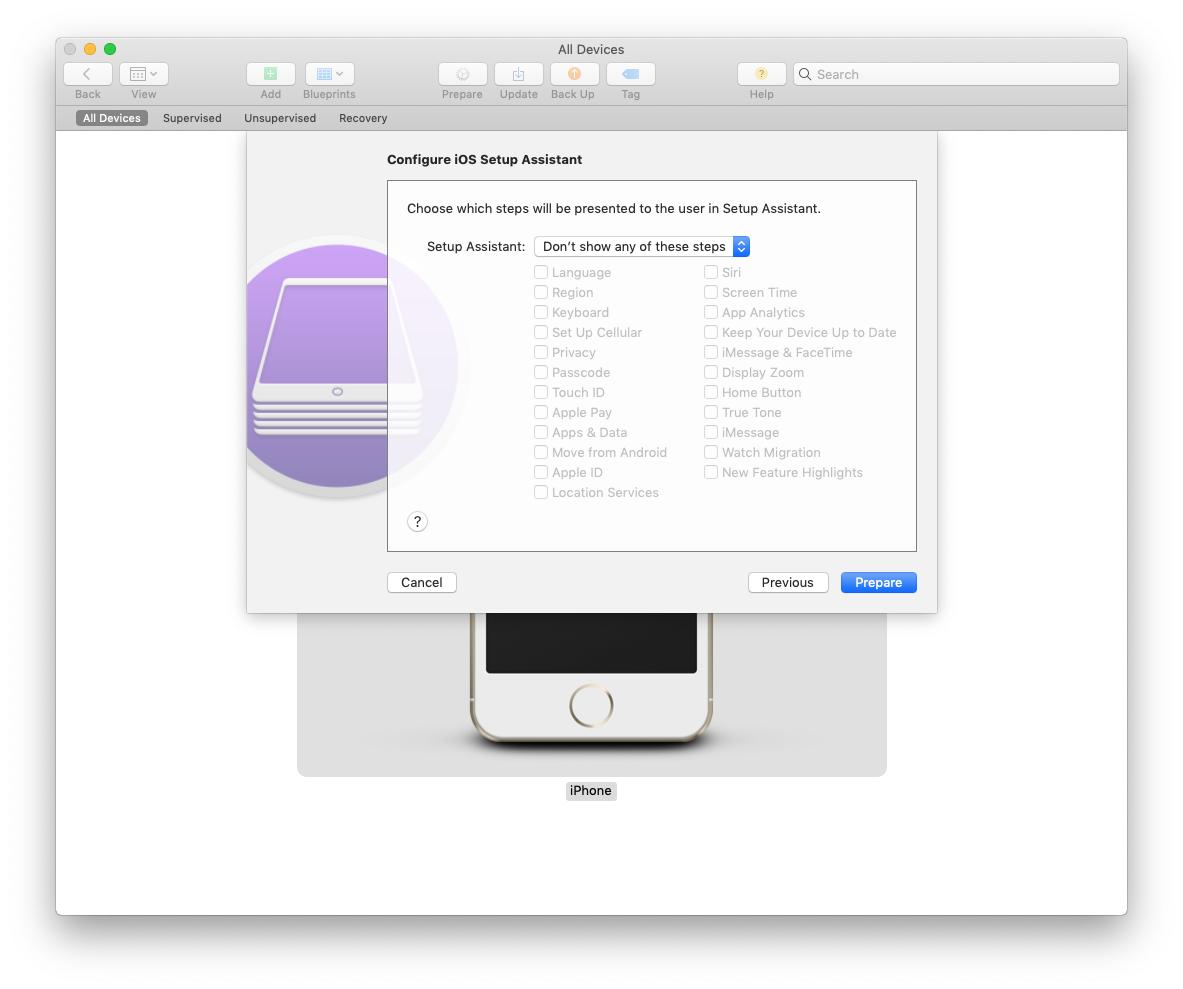Viewport: 1183px width, 989px height.
Task: Click the question mark help button in dialog
Action: (x=417, y=521)
